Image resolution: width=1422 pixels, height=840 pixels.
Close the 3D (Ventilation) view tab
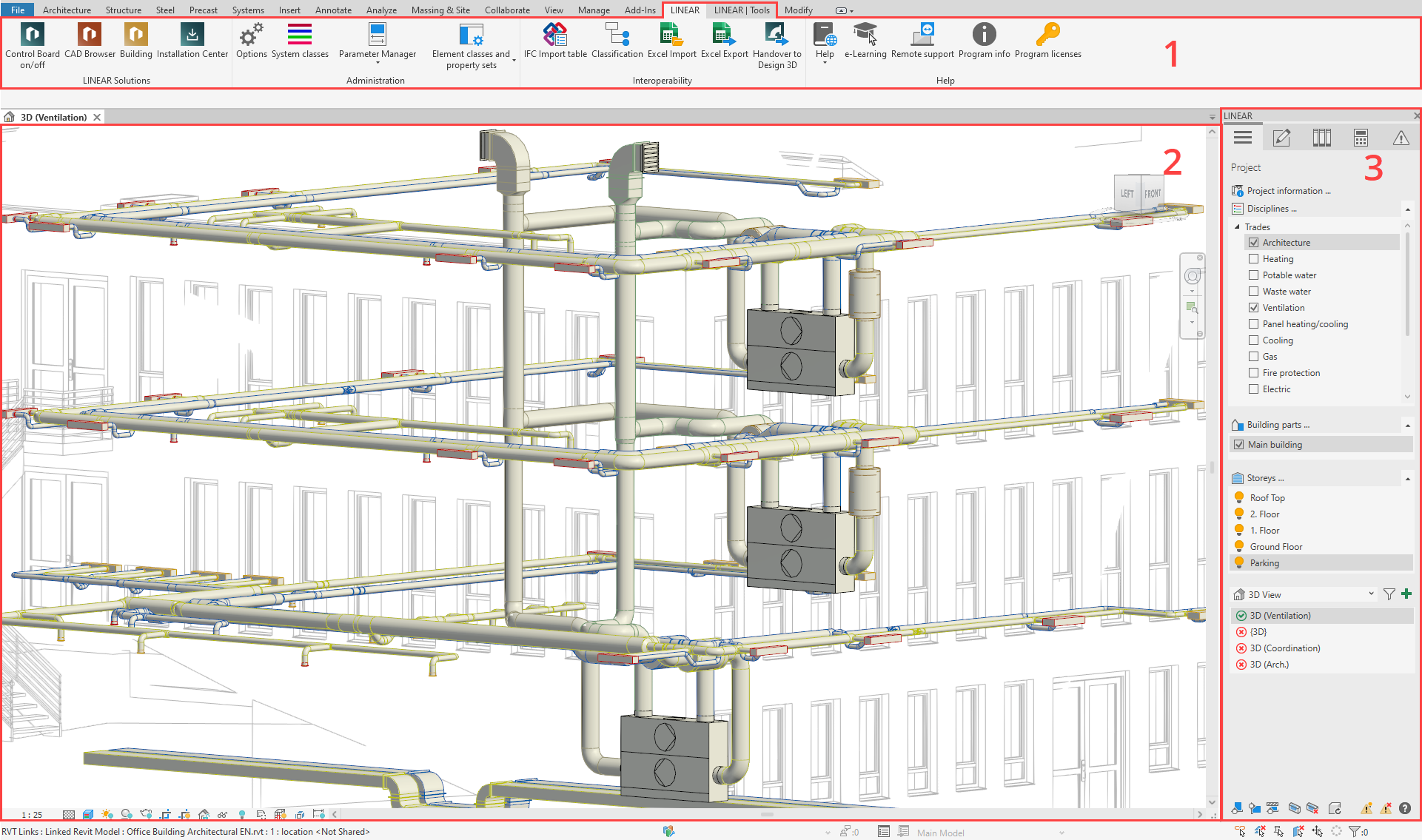97,117
